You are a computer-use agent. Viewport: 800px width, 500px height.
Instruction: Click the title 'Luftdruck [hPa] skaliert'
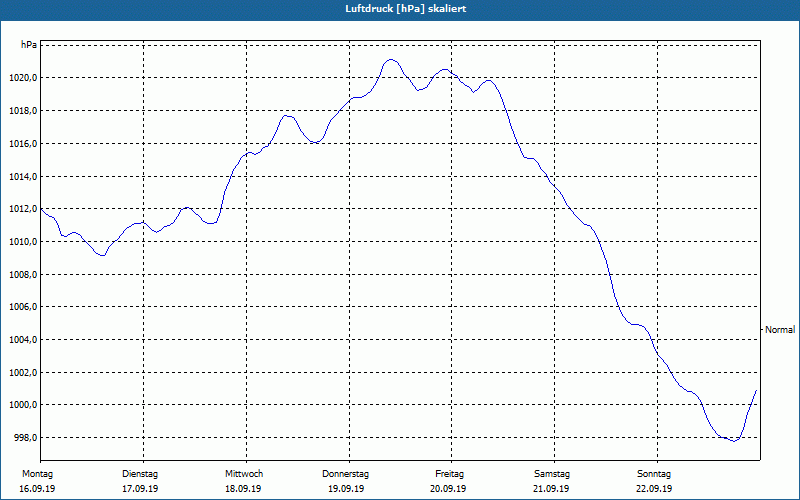[x=405, y=9]
